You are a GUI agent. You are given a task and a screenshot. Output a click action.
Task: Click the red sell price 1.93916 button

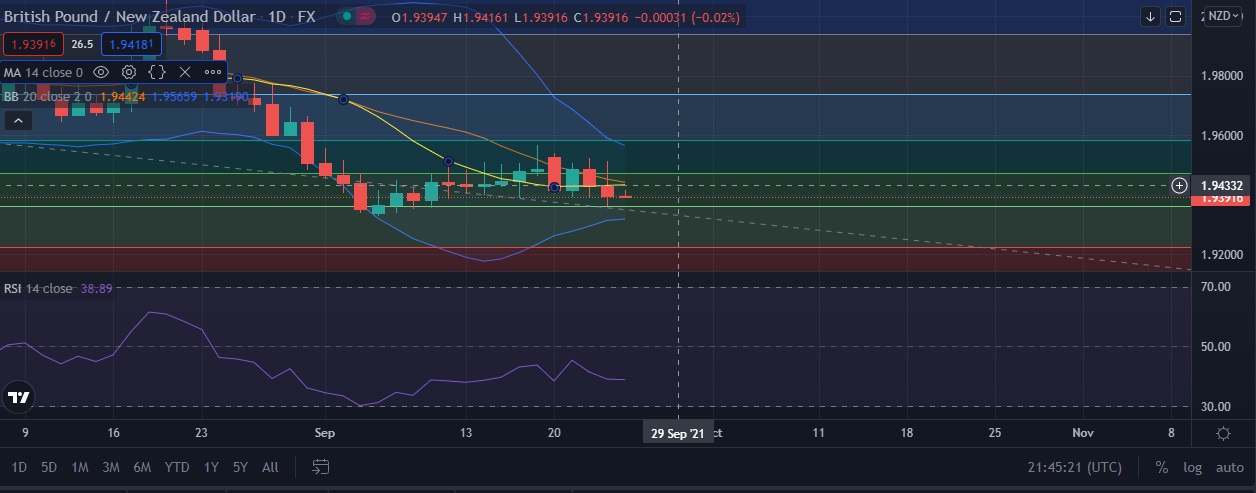[x=34, y=44]
